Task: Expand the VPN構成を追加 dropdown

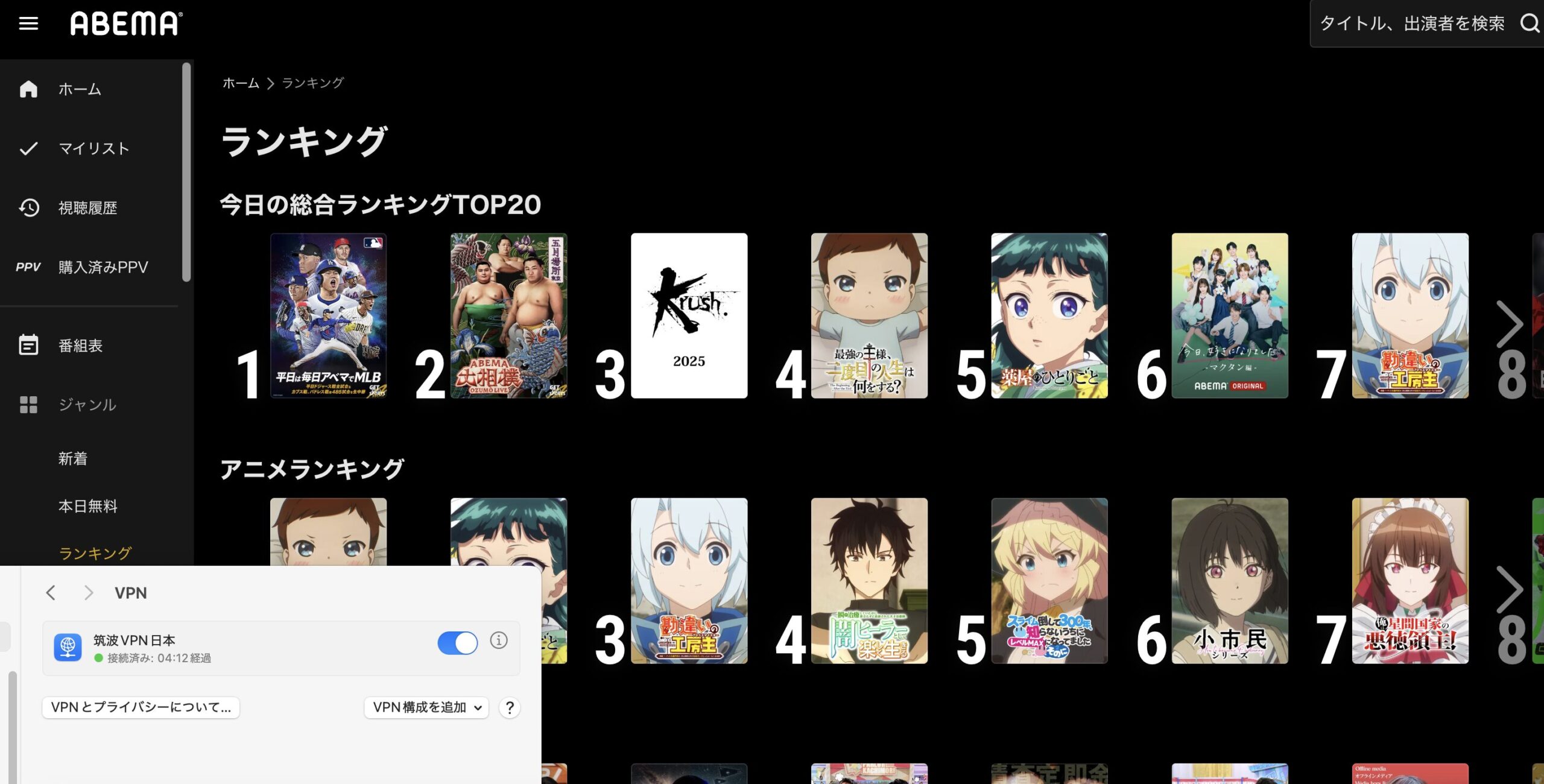Action: 426,707
